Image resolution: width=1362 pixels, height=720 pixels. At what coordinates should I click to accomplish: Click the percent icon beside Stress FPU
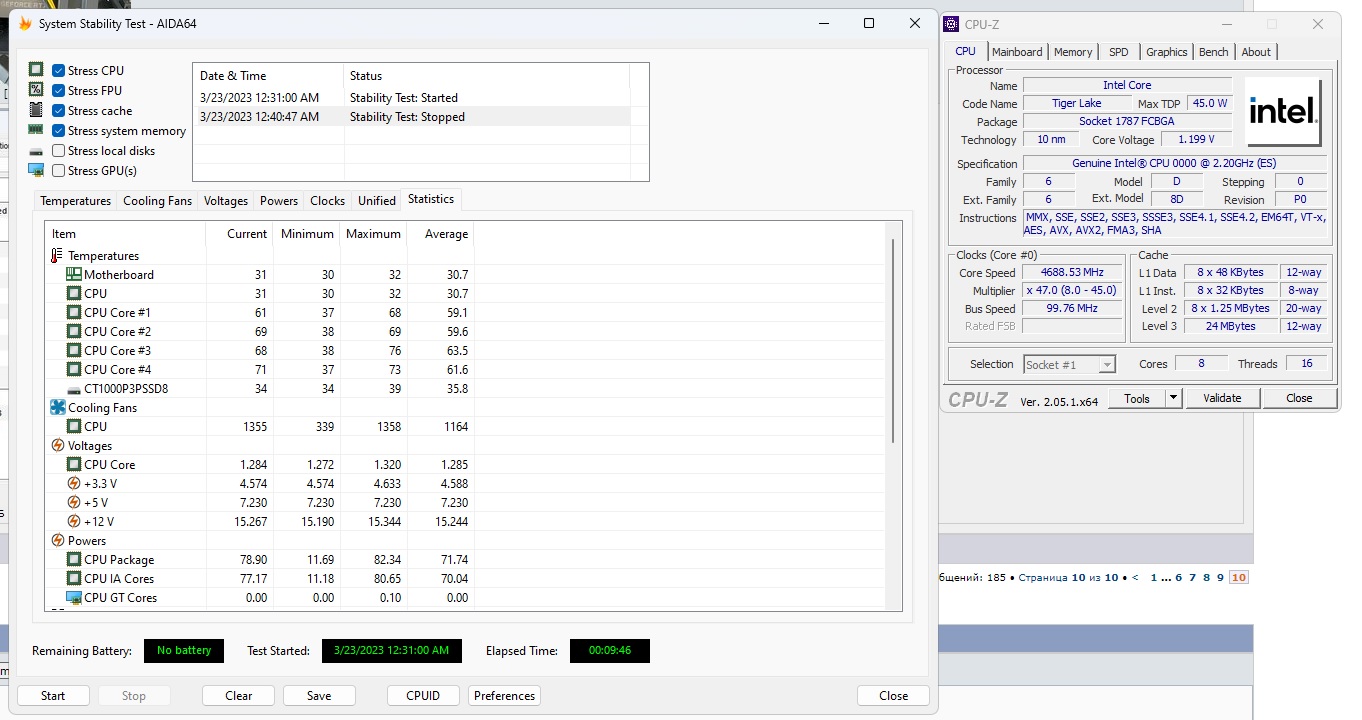(x=36, y=90)
